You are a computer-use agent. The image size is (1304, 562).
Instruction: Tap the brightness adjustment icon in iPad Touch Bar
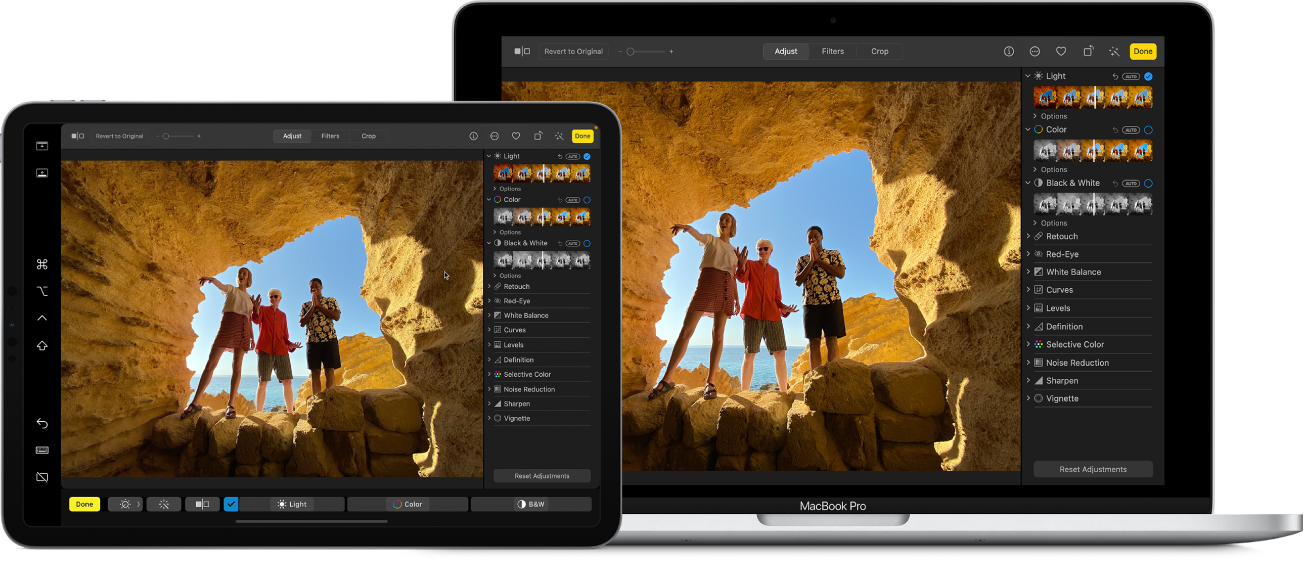tap(125, 504)
